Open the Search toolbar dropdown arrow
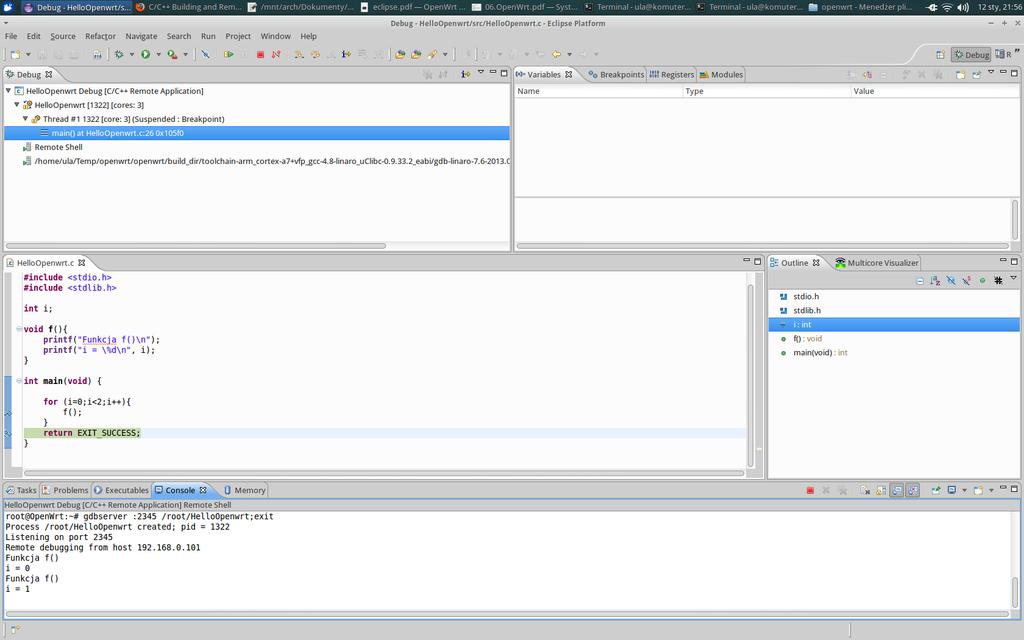The height and width of the screenshot is (640, 1024). [445, 55]
